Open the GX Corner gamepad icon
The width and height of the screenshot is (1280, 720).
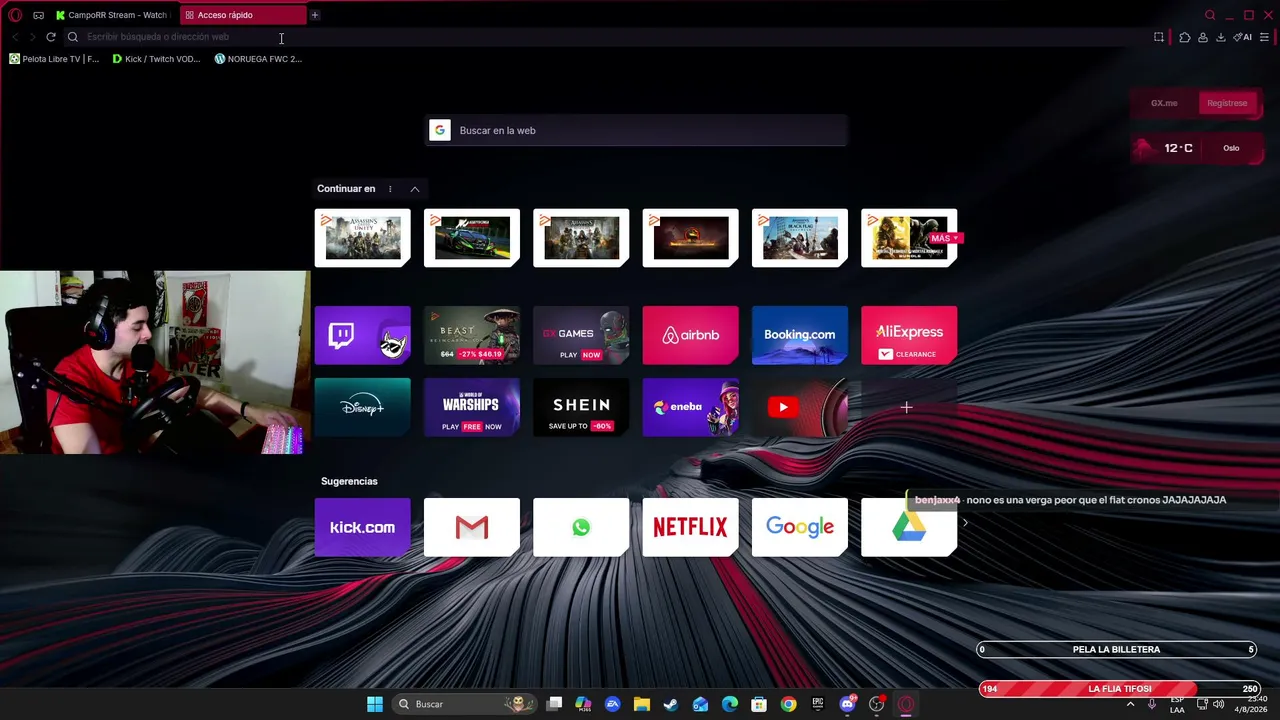38,15
